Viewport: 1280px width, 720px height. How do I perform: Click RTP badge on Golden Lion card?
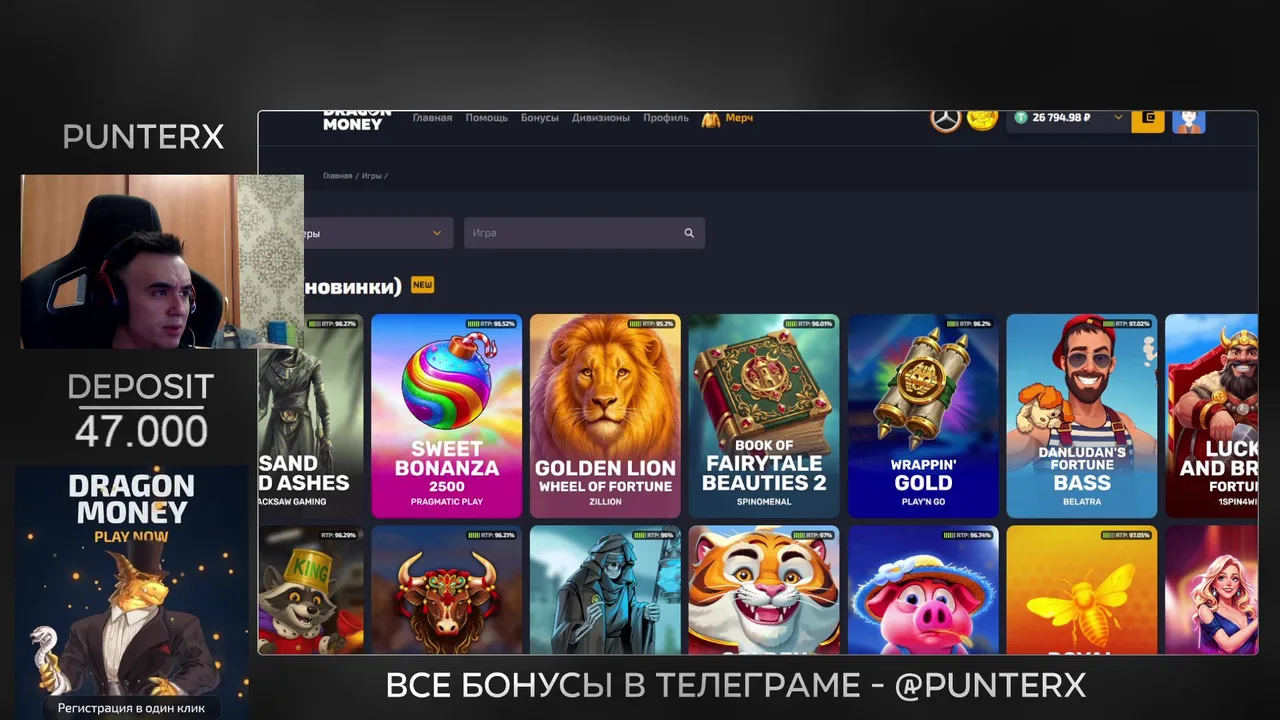pyautogui.click(x=652, y=324)
